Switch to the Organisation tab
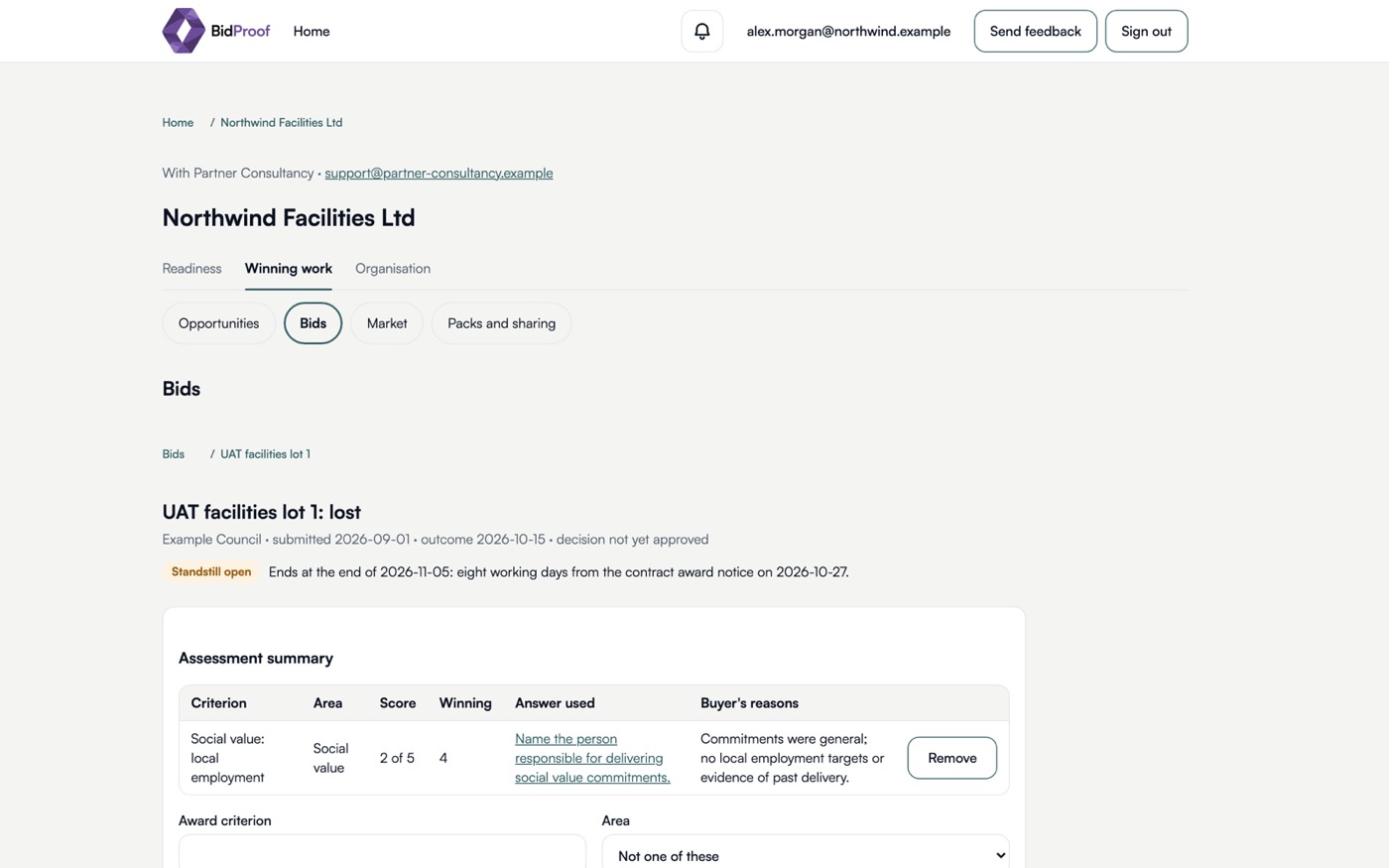This screenshot has width=1389, height=868. coord(393,268)
